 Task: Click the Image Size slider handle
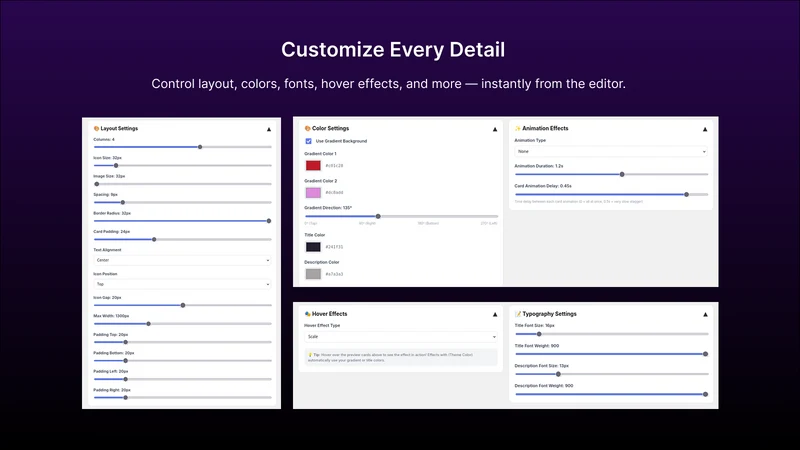97,184
